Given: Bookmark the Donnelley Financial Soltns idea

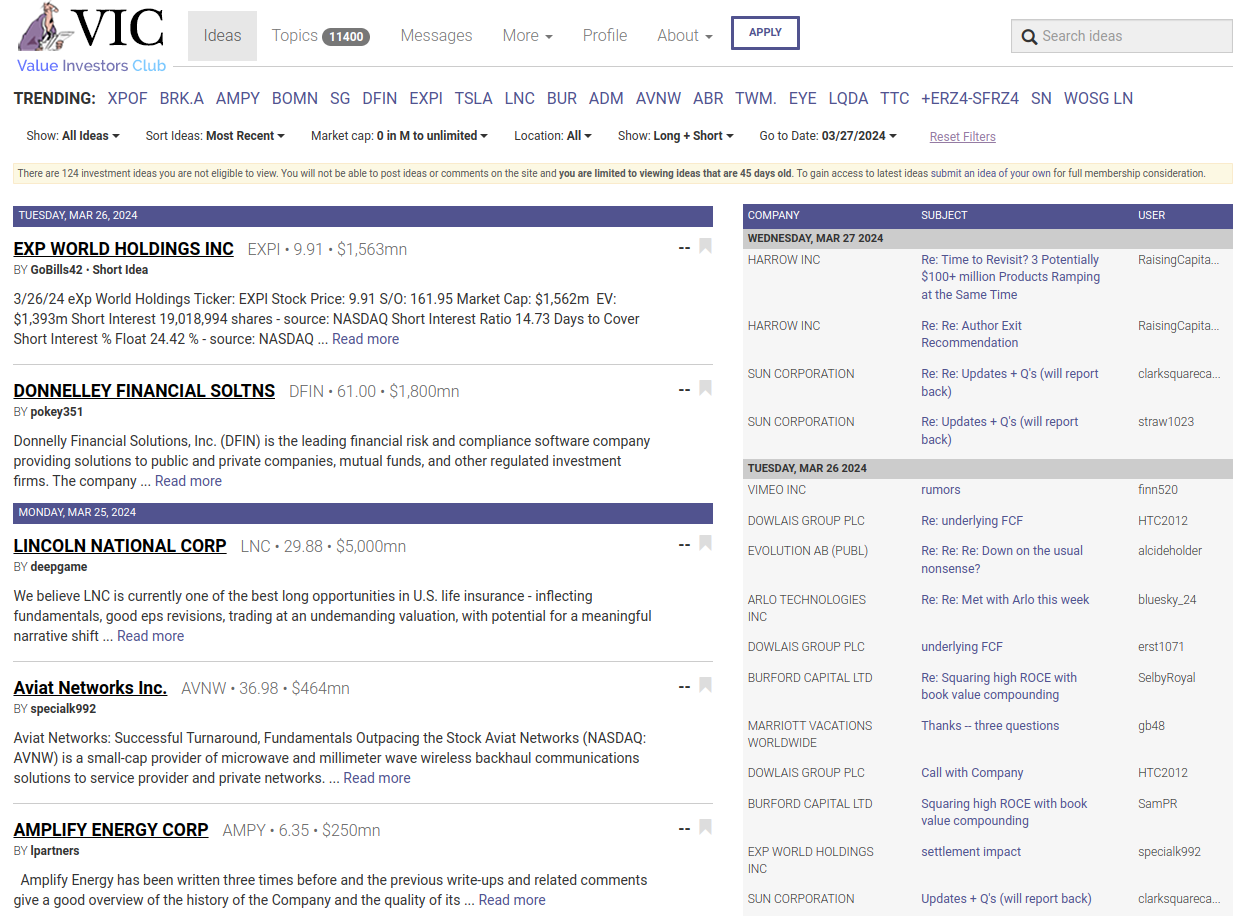Looking at the screenshot, I should click(x=705, y=388).
